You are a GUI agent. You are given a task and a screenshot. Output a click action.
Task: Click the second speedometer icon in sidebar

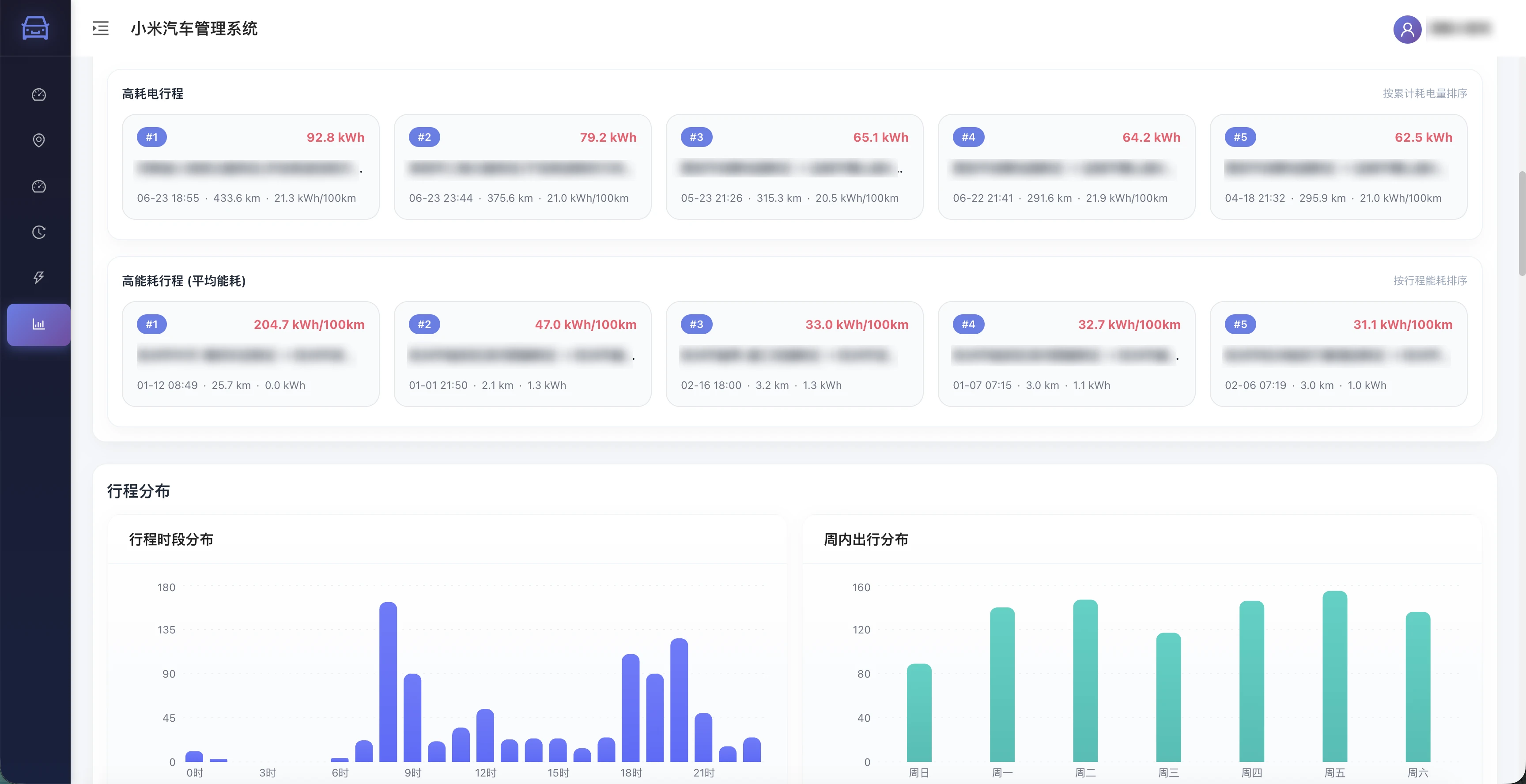pos(38,186)
